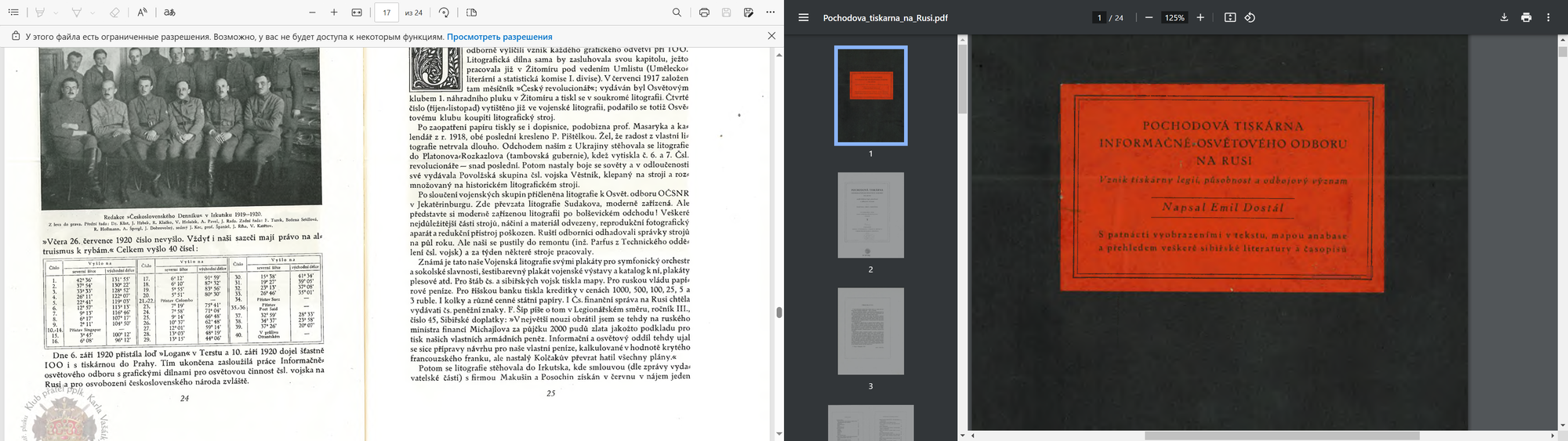Click the page number field showing 17
Screen dimensions: 1568x441
[387, 13]
